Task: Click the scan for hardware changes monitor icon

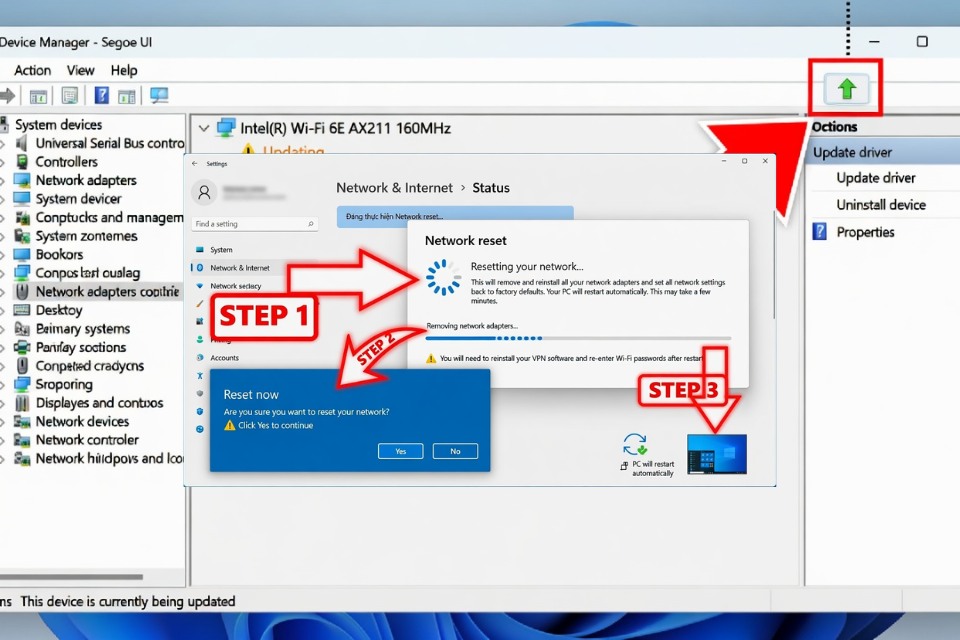Action: point(159,96)
